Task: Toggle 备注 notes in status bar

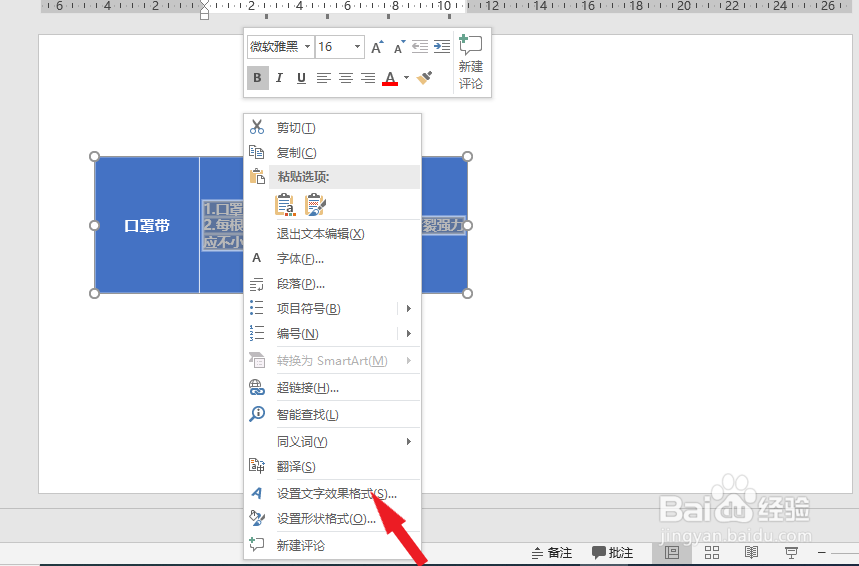Action: [x=552, y=553]
